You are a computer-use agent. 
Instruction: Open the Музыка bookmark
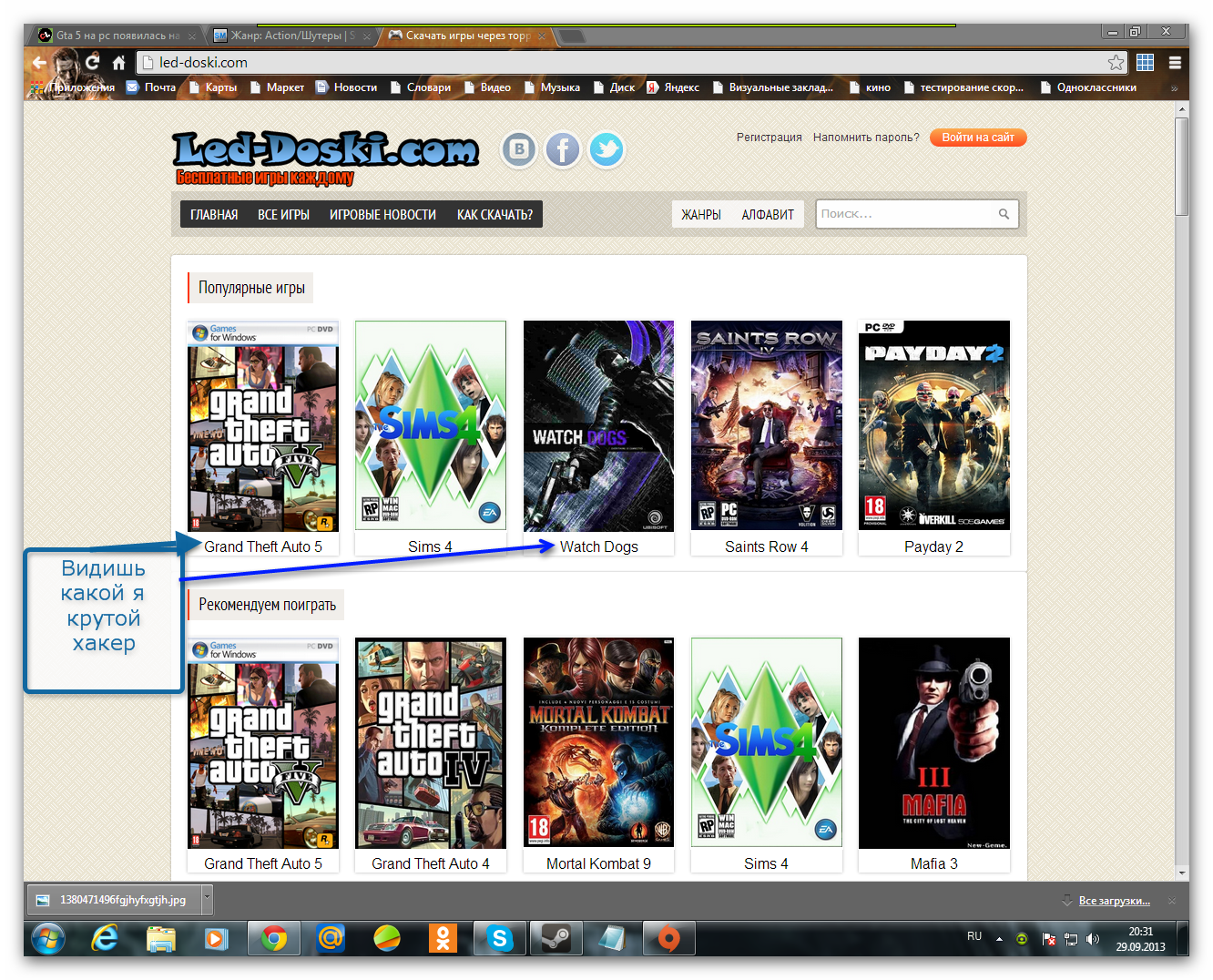(x=551, y=87)
